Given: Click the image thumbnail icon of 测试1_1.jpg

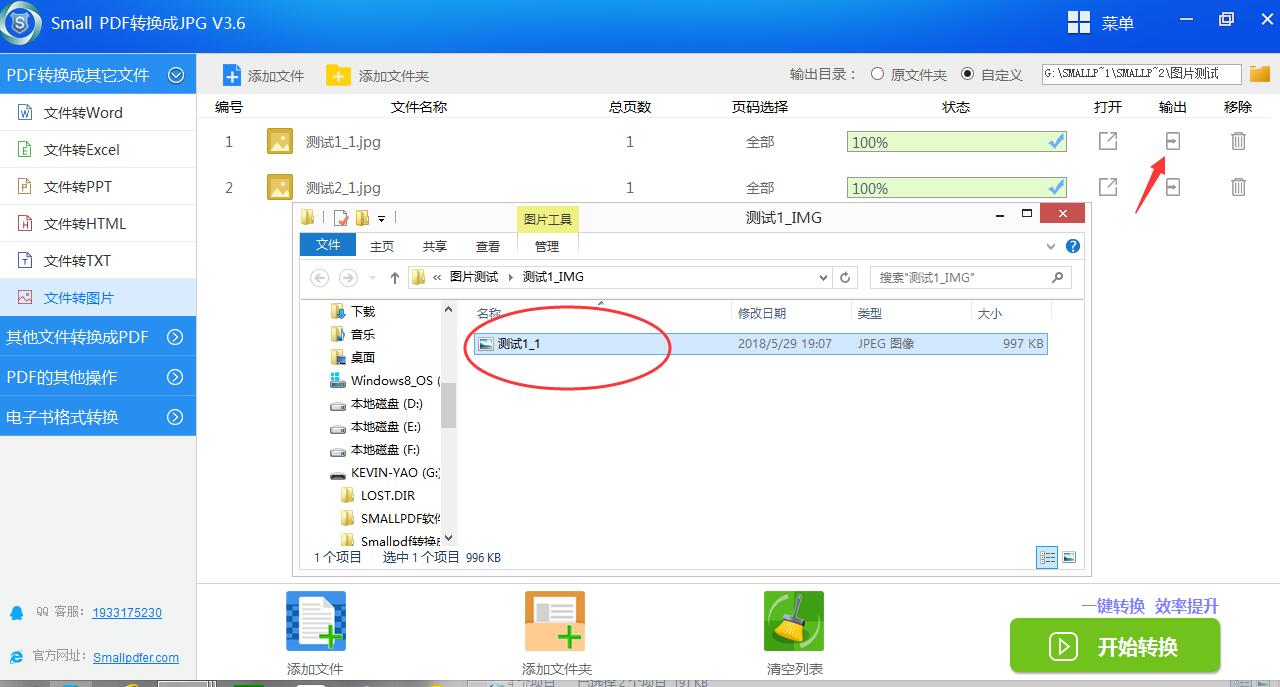Looking at the screenshot, I should click(x=280, y=141).
